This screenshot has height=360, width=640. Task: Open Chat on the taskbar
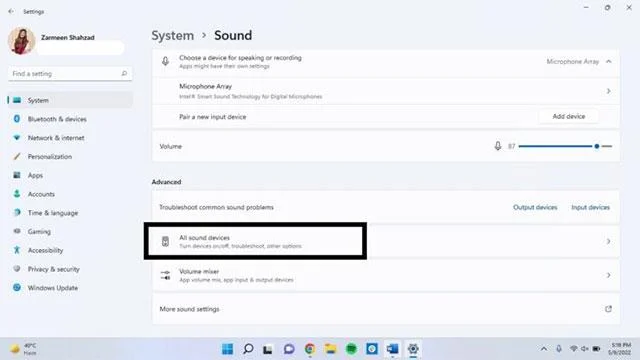point(289,349)
